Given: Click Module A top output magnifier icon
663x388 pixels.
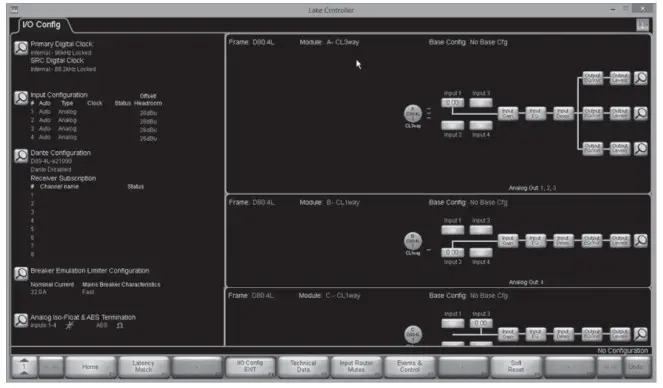Looking at the screenshot, I should tap(641, 78).
